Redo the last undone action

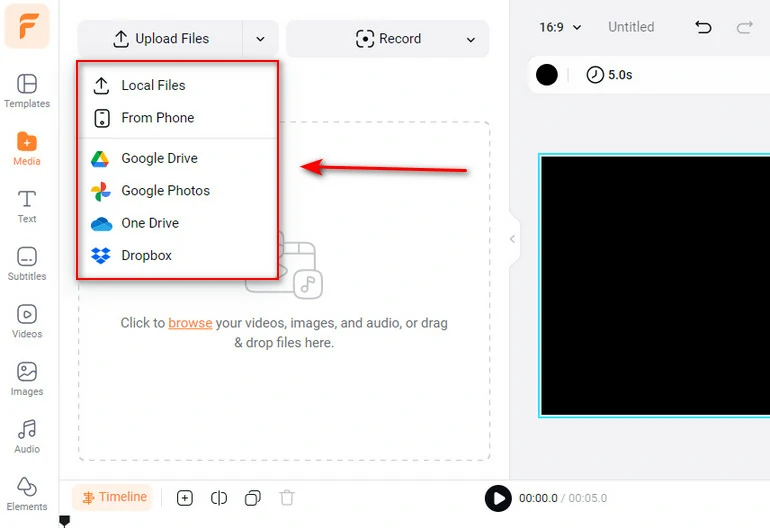744,27
